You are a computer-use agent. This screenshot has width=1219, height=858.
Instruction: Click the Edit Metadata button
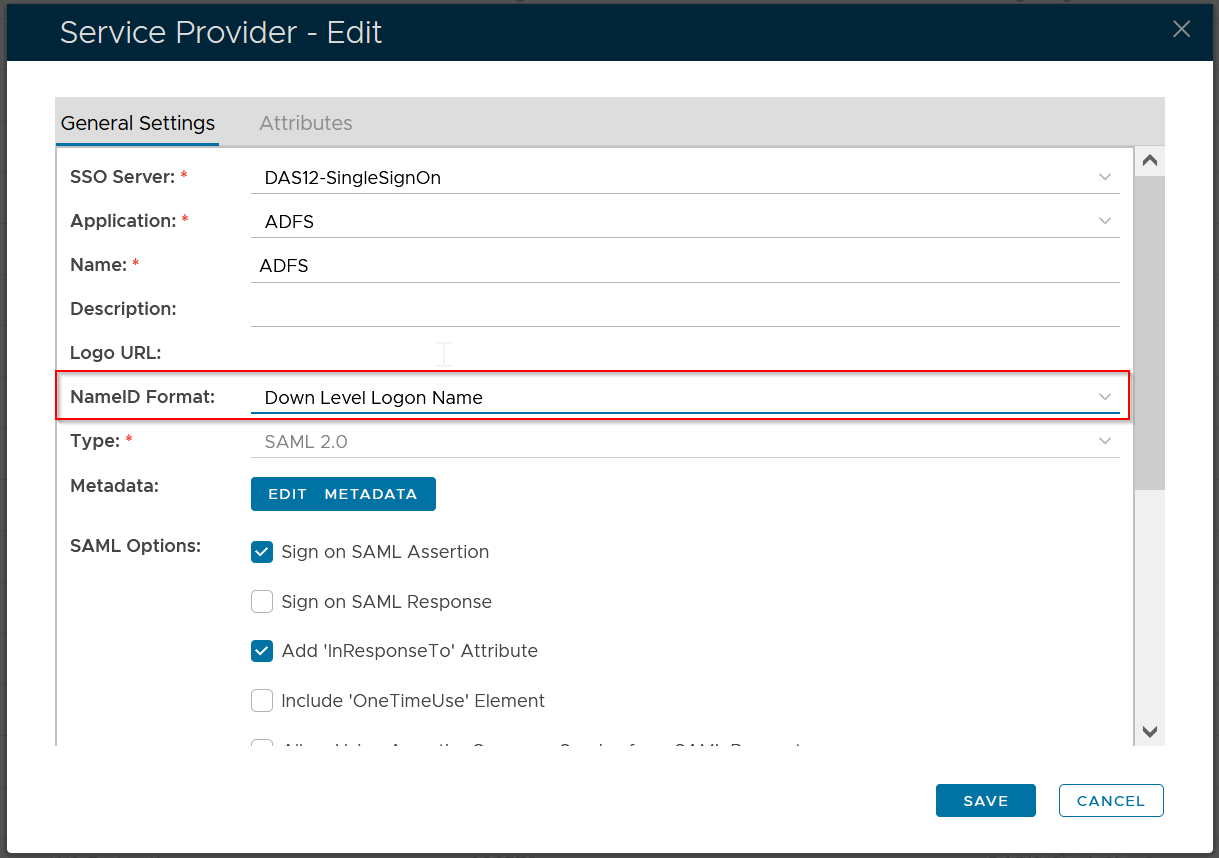pyautogui.click(x=343, y=494)
